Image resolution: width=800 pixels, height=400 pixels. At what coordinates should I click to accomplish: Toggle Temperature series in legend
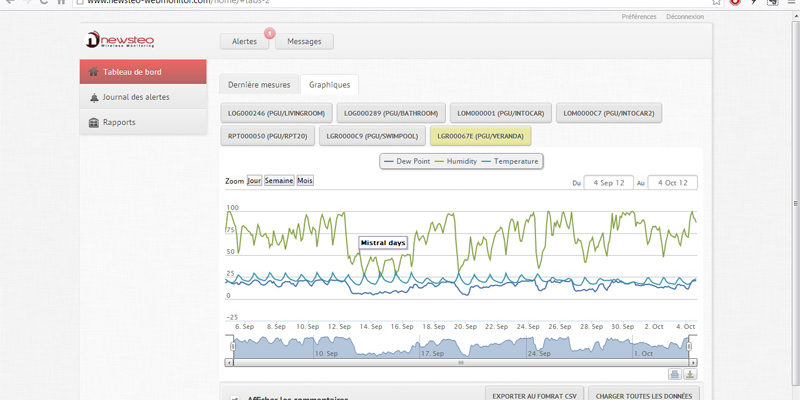point(509,161)
